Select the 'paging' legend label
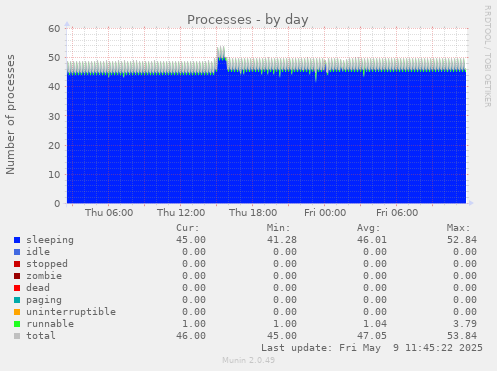This screenshot has width=497, height=371. (44, 300)
